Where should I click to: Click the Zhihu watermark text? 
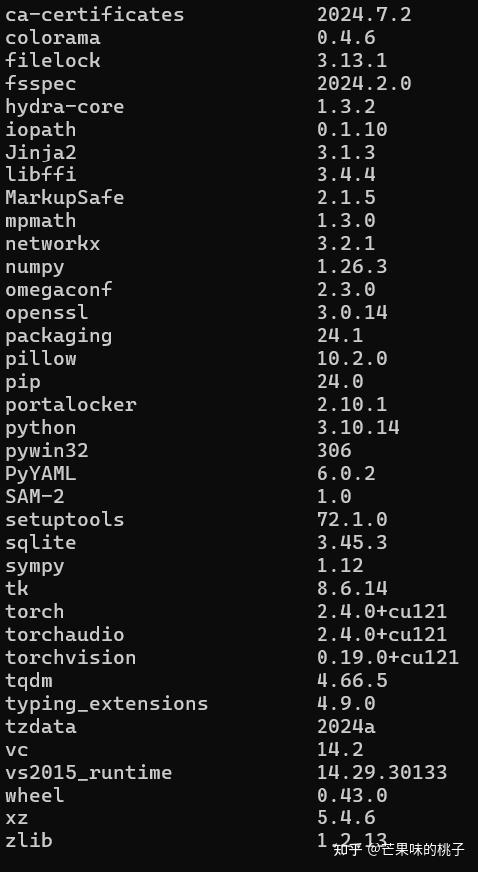pyautogui.click(x=399, y=849)
